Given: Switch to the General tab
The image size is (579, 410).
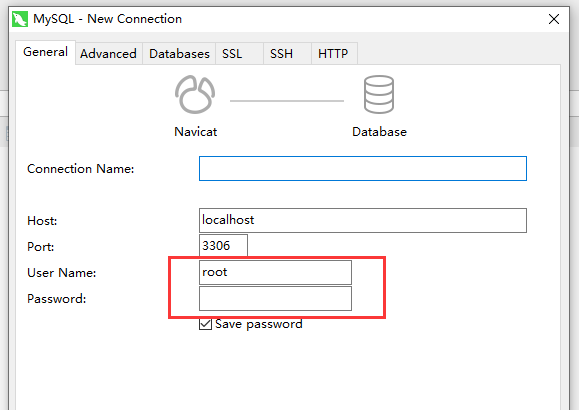Looking at the screenshot, I should click(x=45, y=52).
